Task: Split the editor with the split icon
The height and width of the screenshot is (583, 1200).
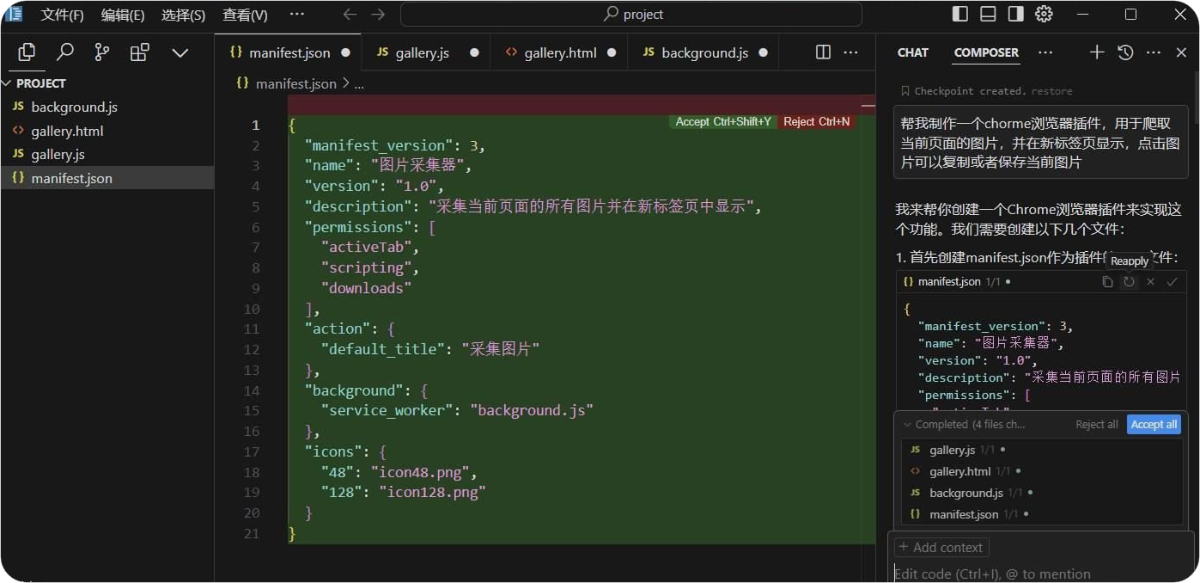Action: point(823,52)
